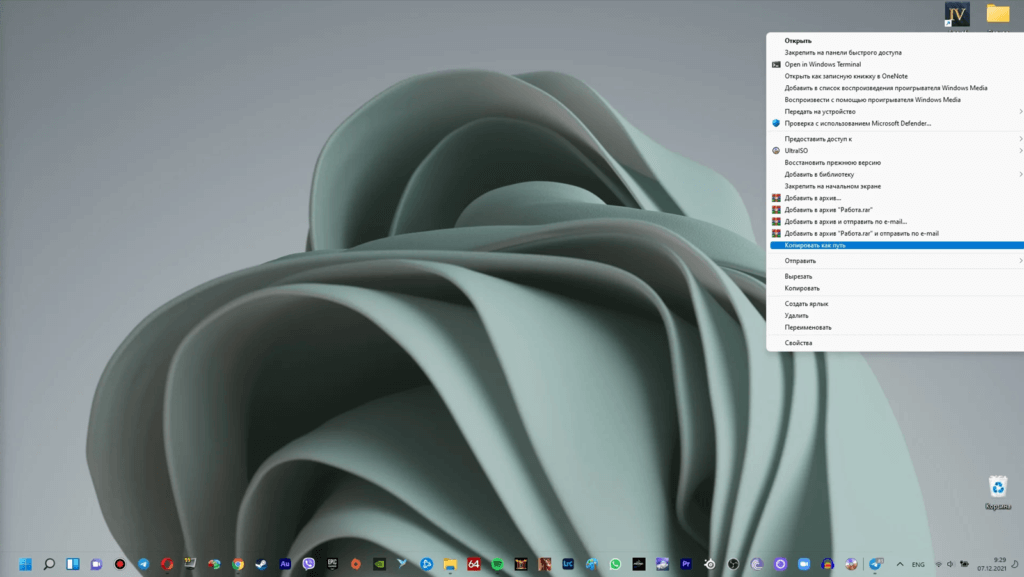Show hidden icons in the system tray
Image resolution: width=1024 pixels, height=577 pixels.
click(x=899, y=564)
